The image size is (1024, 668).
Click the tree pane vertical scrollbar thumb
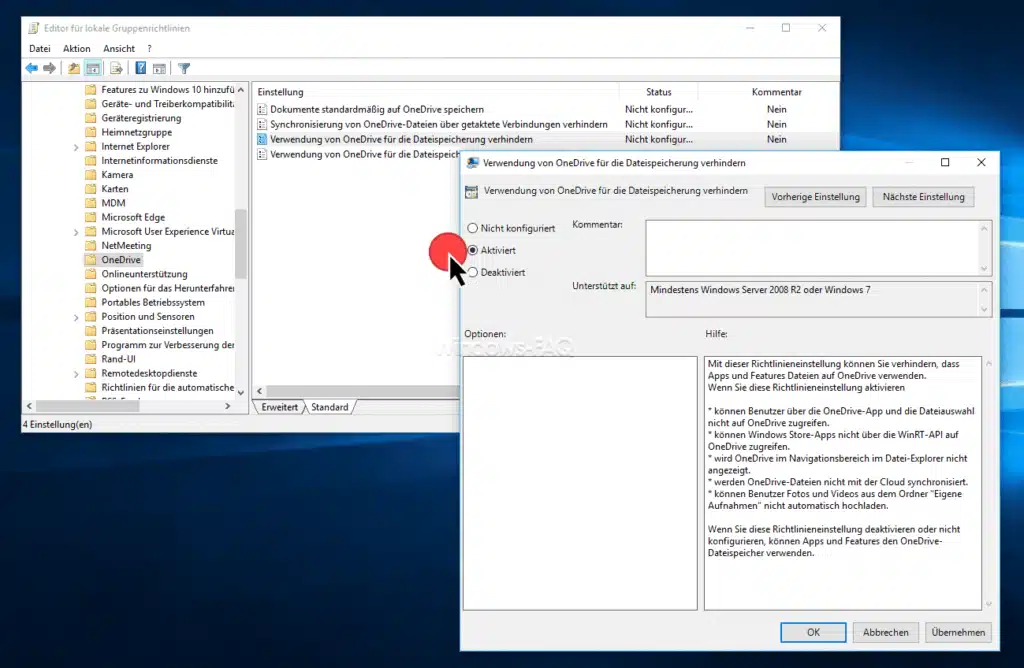[241, 243]
